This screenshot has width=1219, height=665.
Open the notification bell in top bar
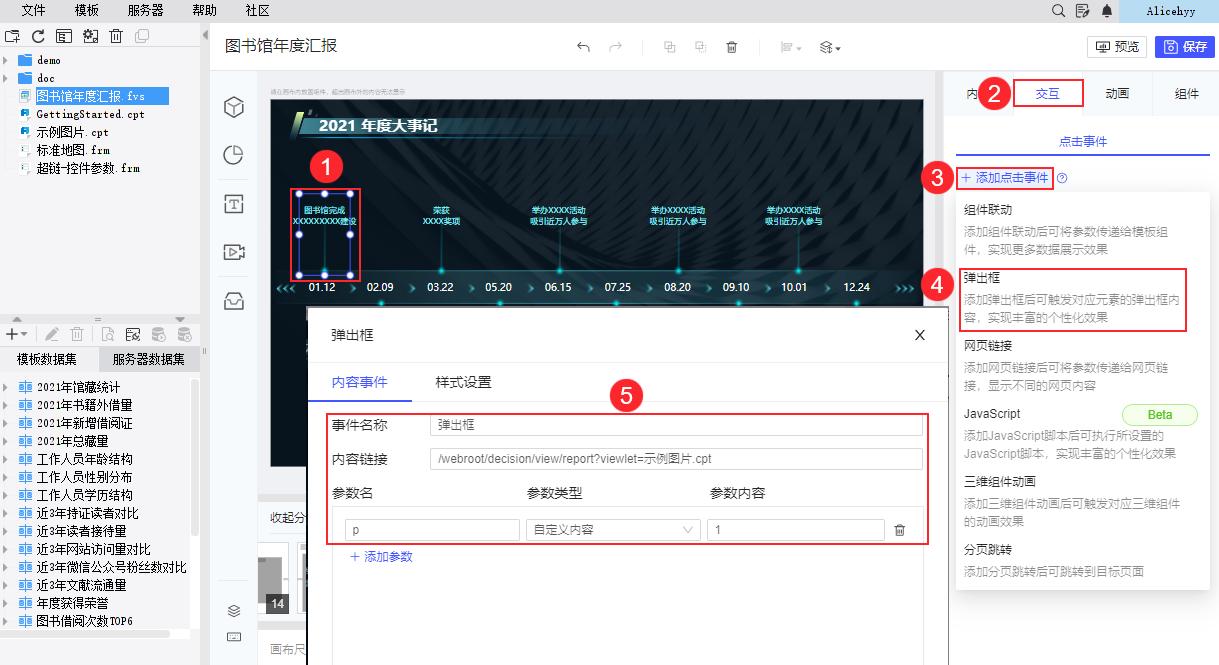[1105, 11]
